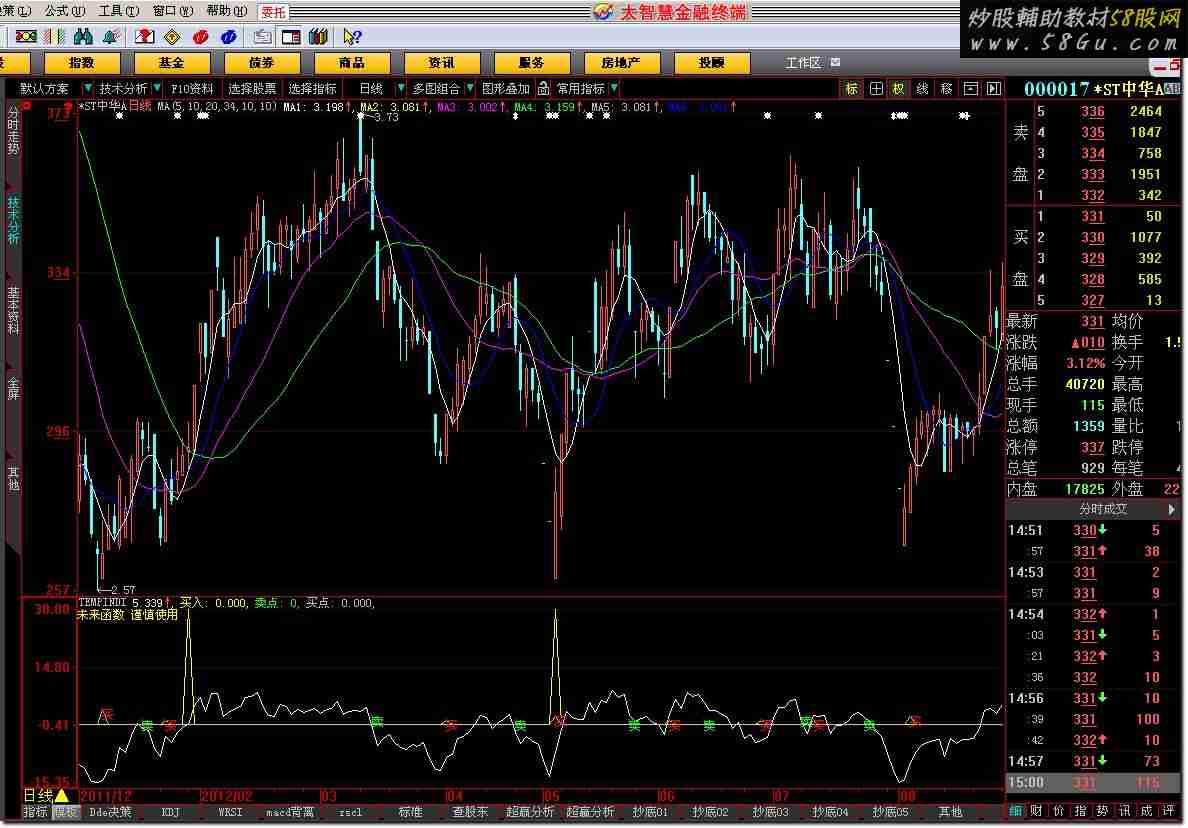Expand the 常用指标 dropdown arrow

[614, 89]
